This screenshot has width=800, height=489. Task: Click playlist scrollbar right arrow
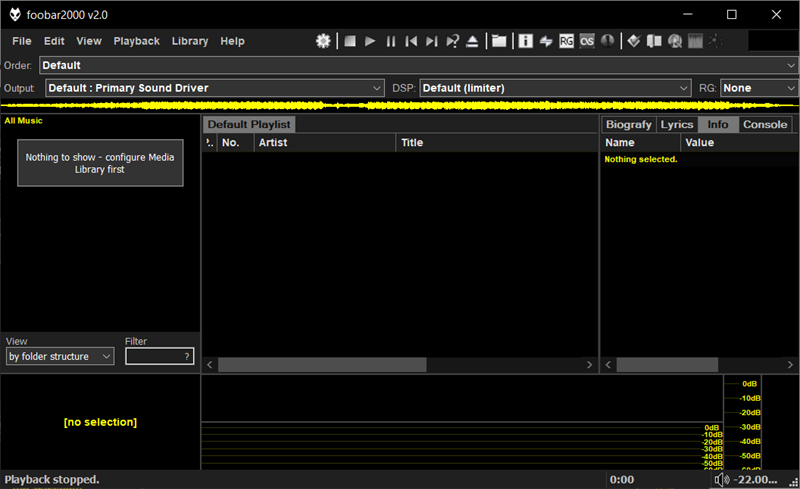[x=589, y=365]
